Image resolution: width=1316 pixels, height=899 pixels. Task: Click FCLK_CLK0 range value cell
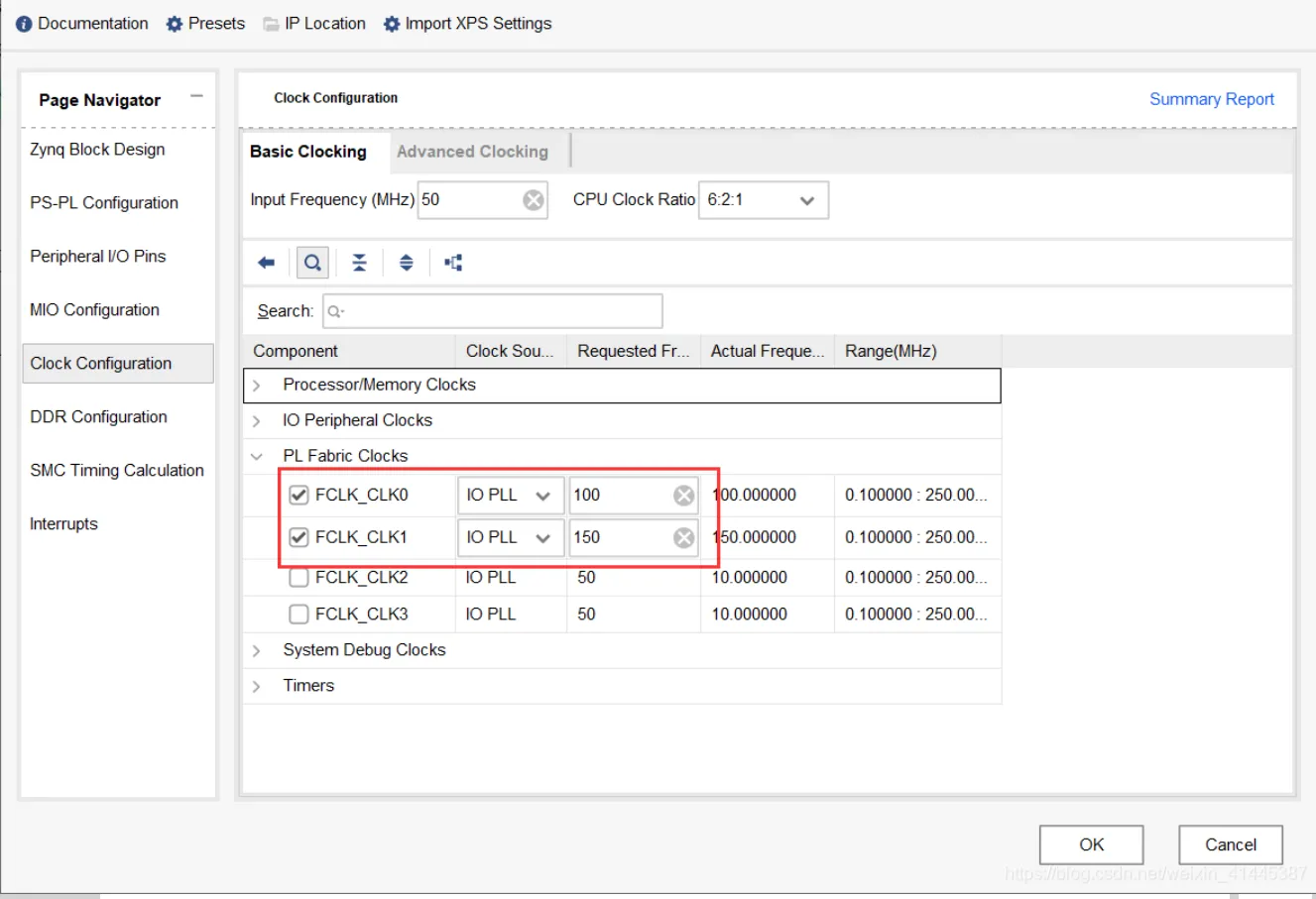click(x=916, y=496)
